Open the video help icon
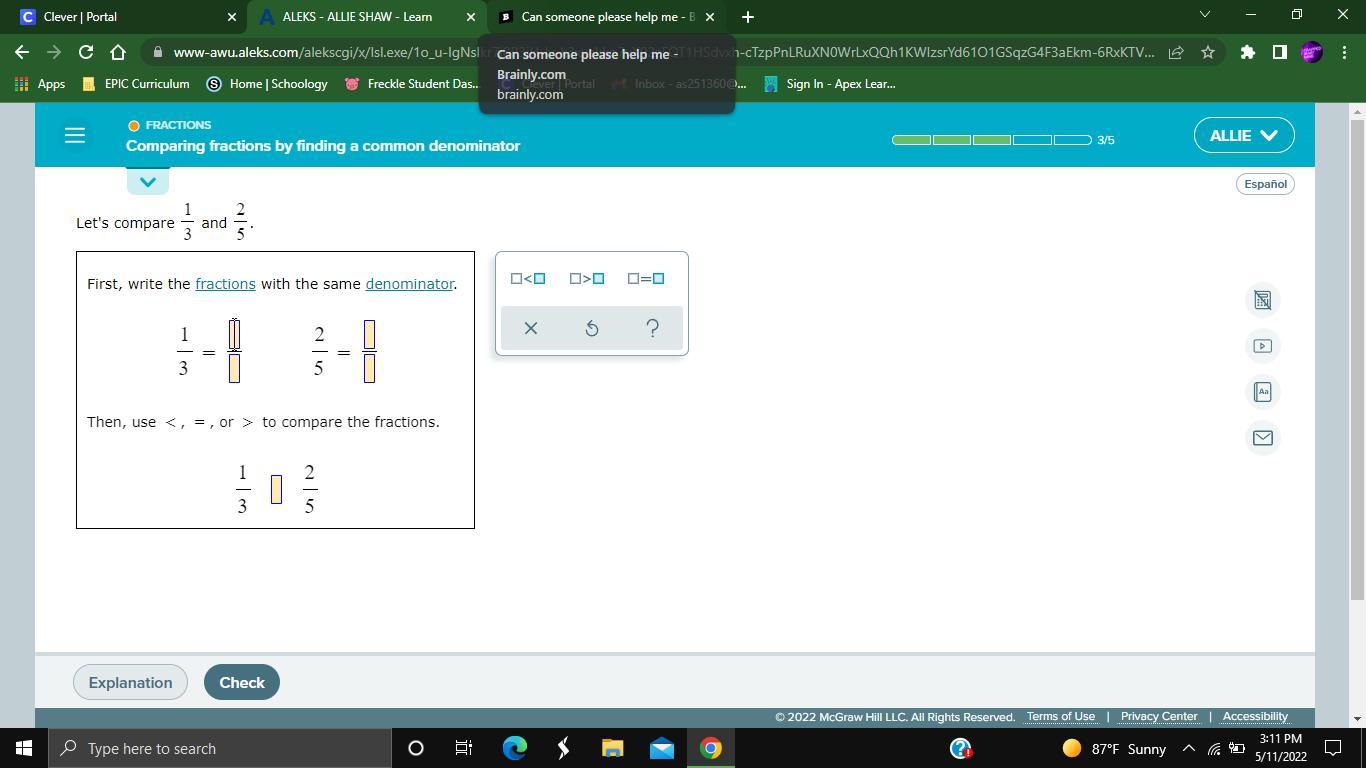 click(x=1262, y=346)
